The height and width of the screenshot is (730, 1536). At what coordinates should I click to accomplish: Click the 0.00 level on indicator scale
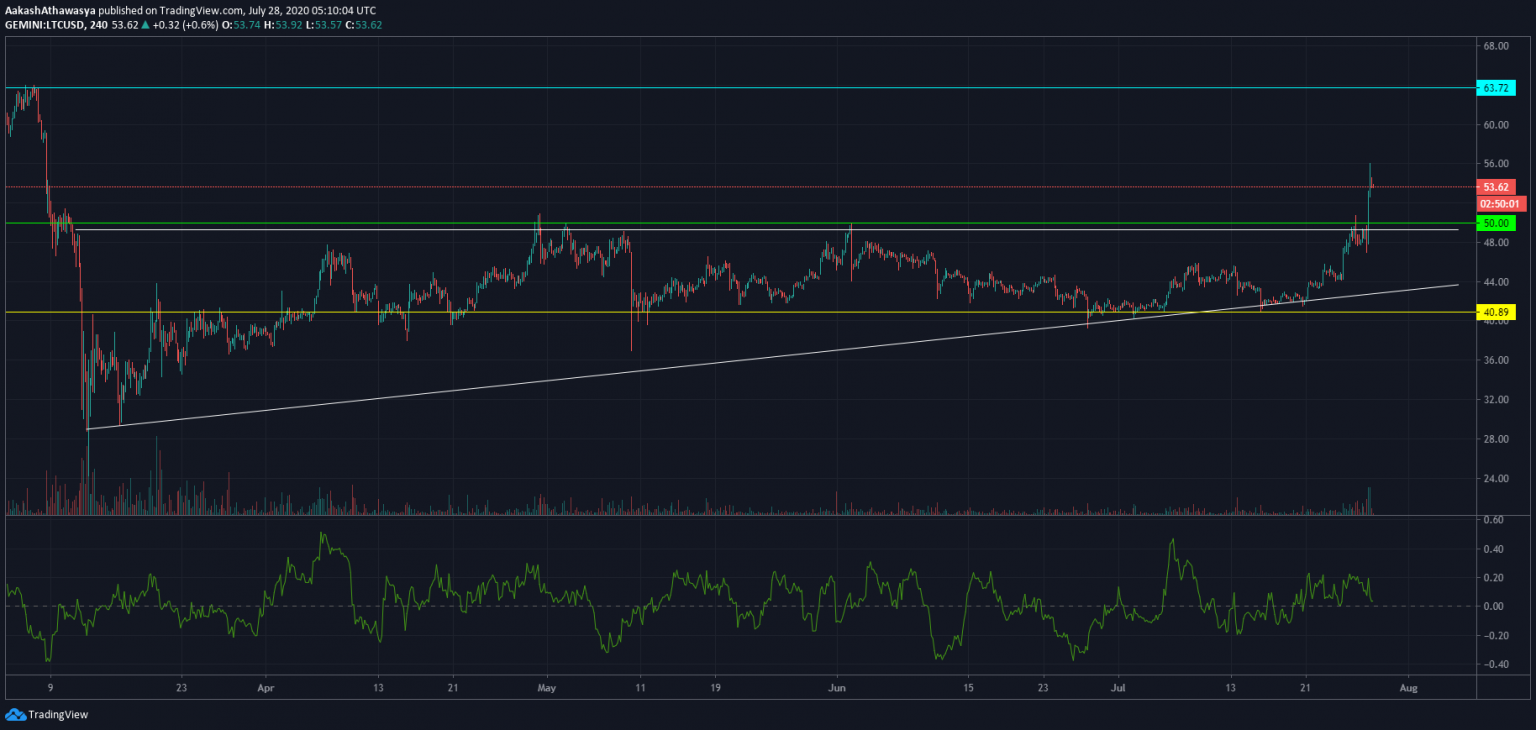pyautogui.click(x=1493, y=606)
